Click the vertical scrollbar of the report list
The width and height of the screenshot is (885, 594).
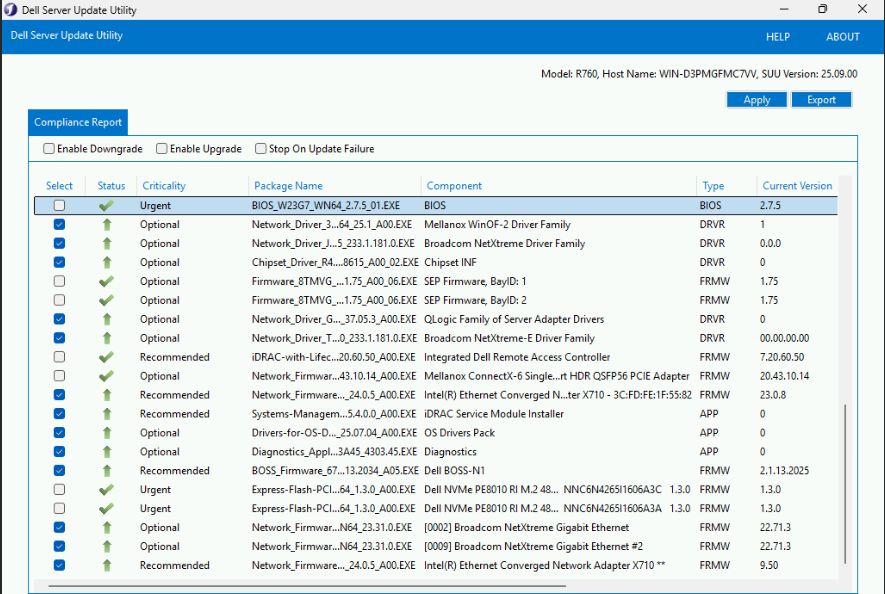[x=845, y=483]
